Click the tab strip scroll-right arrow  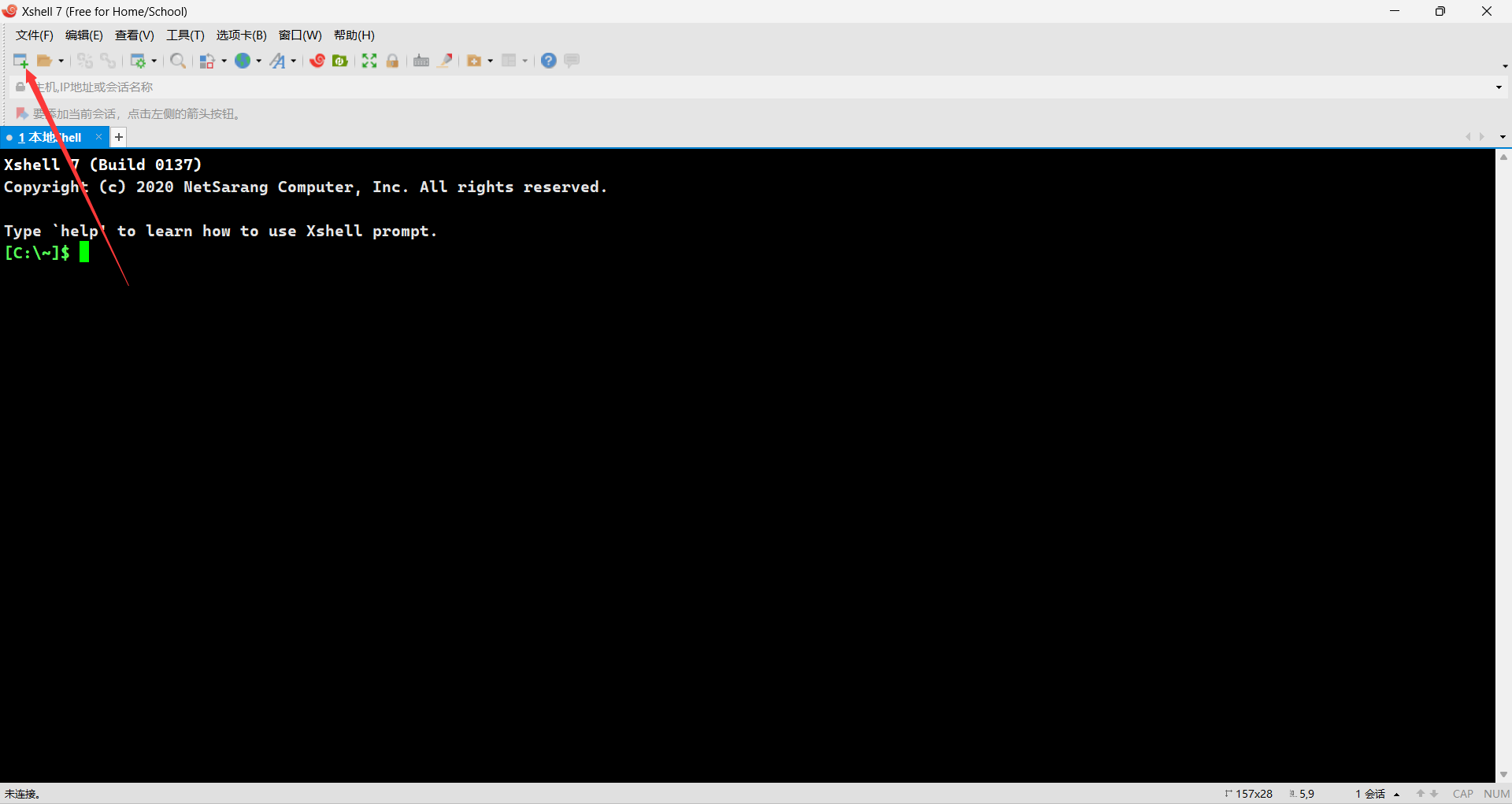click(x=1482, y=137)
